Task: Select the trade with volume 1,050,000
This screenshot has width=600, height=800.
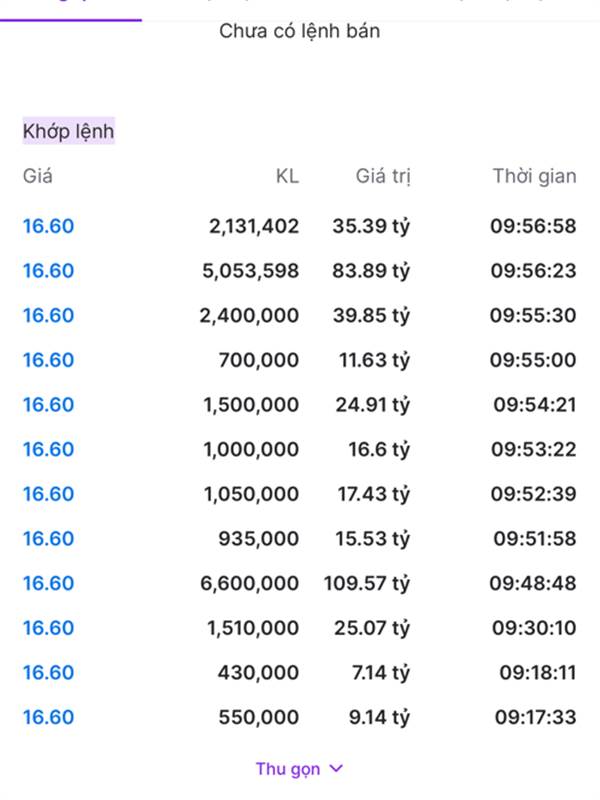Action: (299, 494)
